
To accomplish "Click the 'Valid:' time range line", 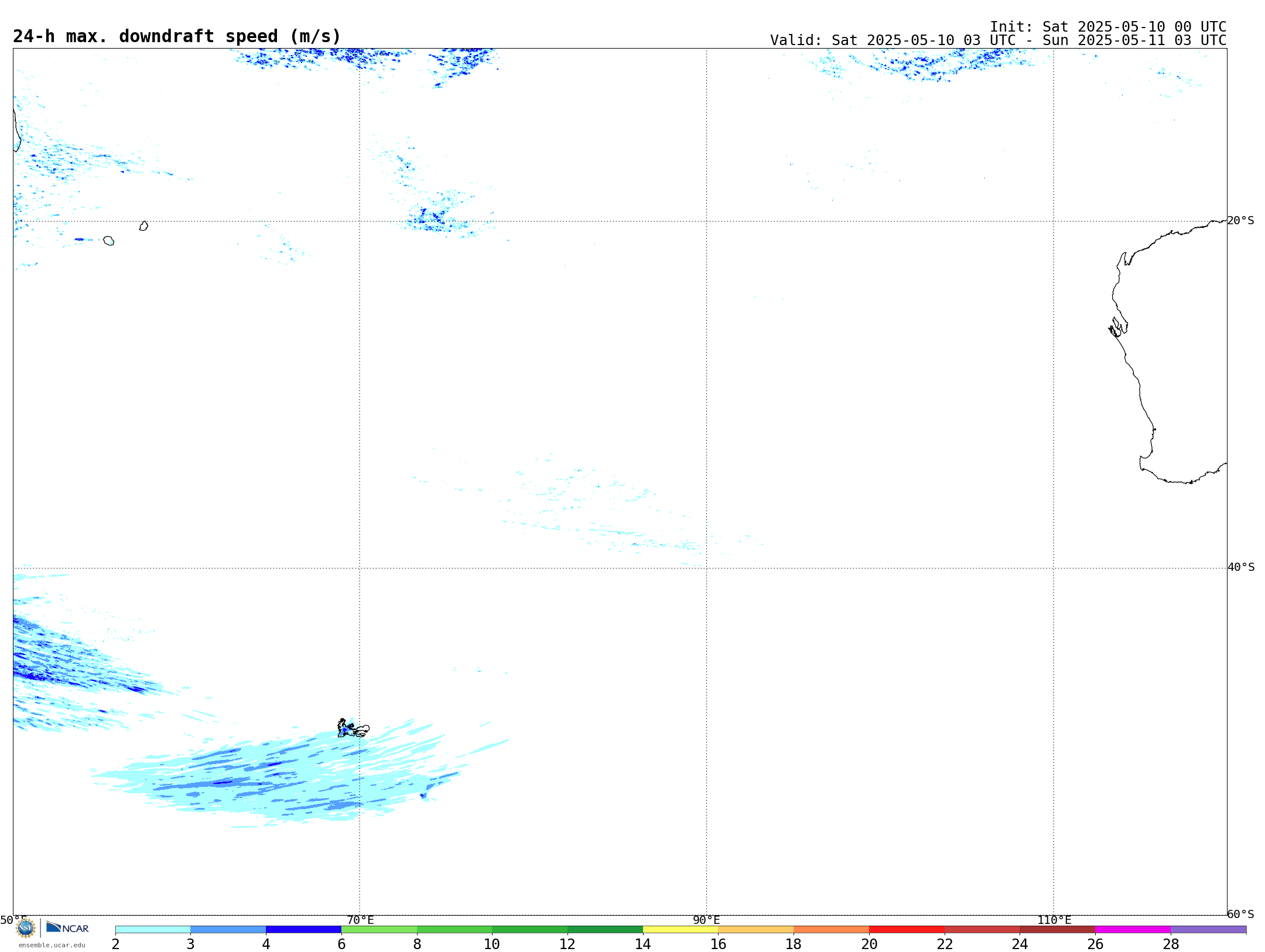I will pyautogui.click(x=999, y=40).
